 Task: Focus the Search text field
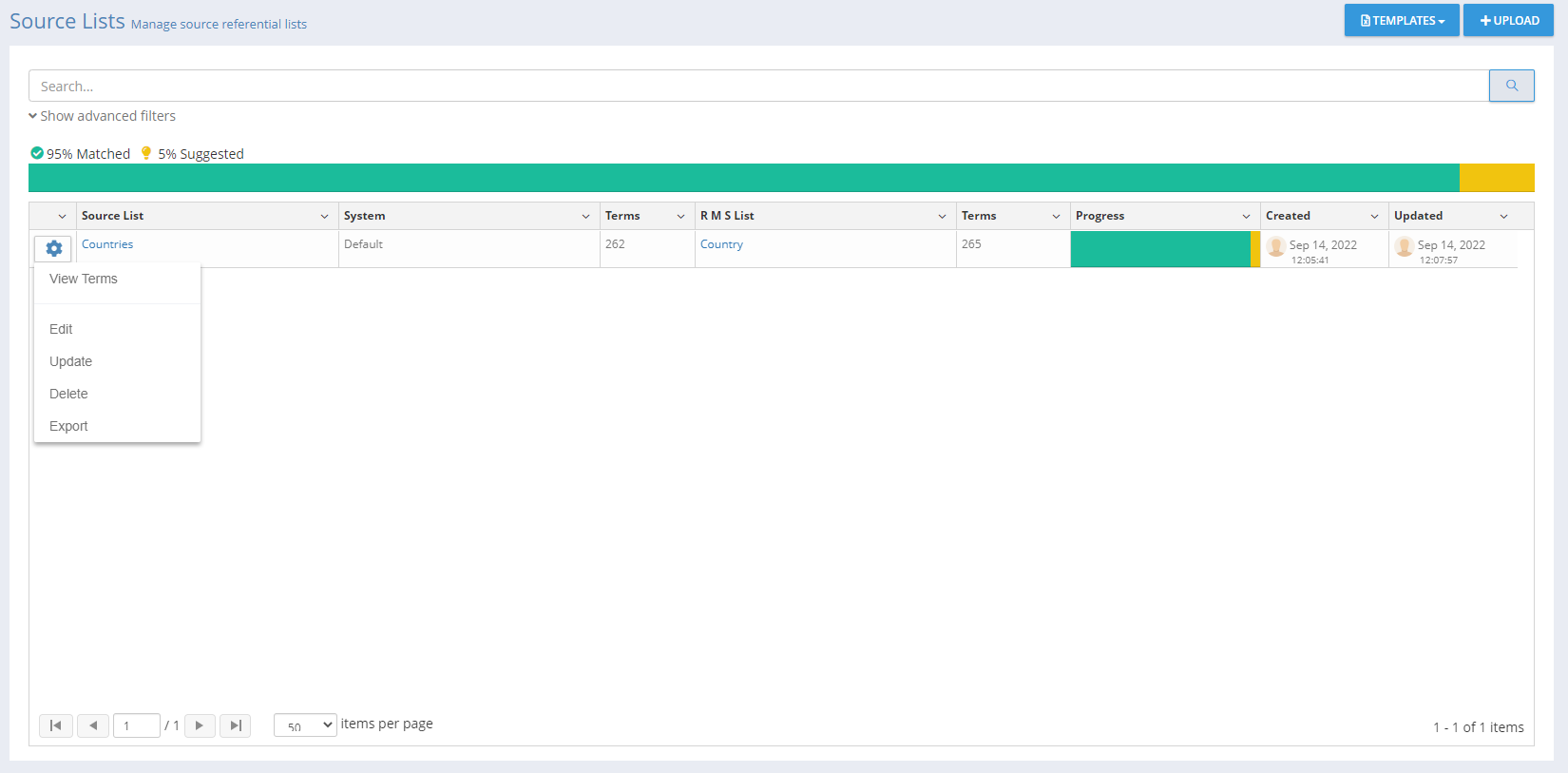tap(758, 86)
